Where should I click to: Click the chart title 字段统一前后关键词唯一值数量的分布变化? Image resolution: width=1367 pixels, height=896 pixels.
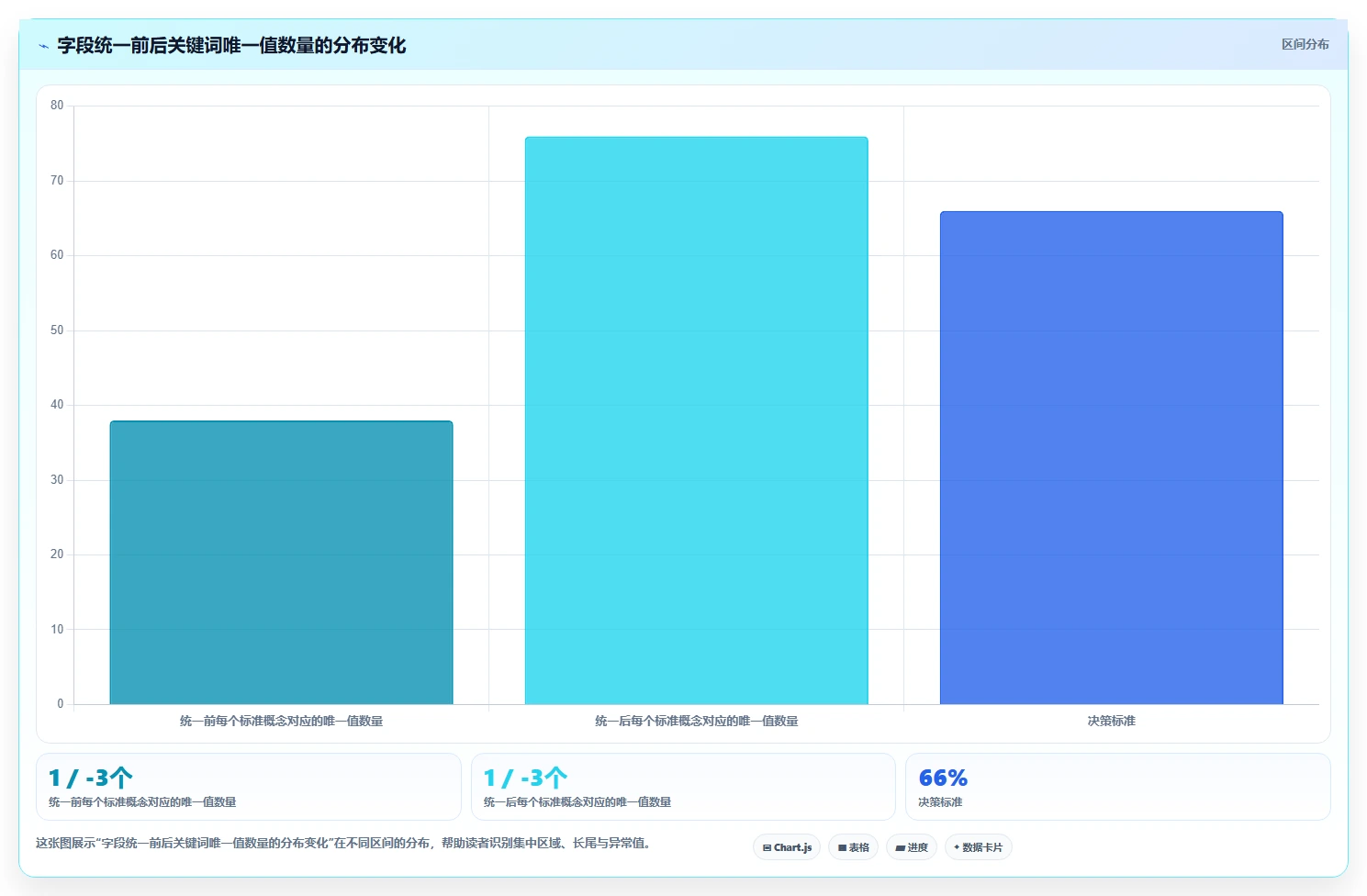click(x=231, y=45)
